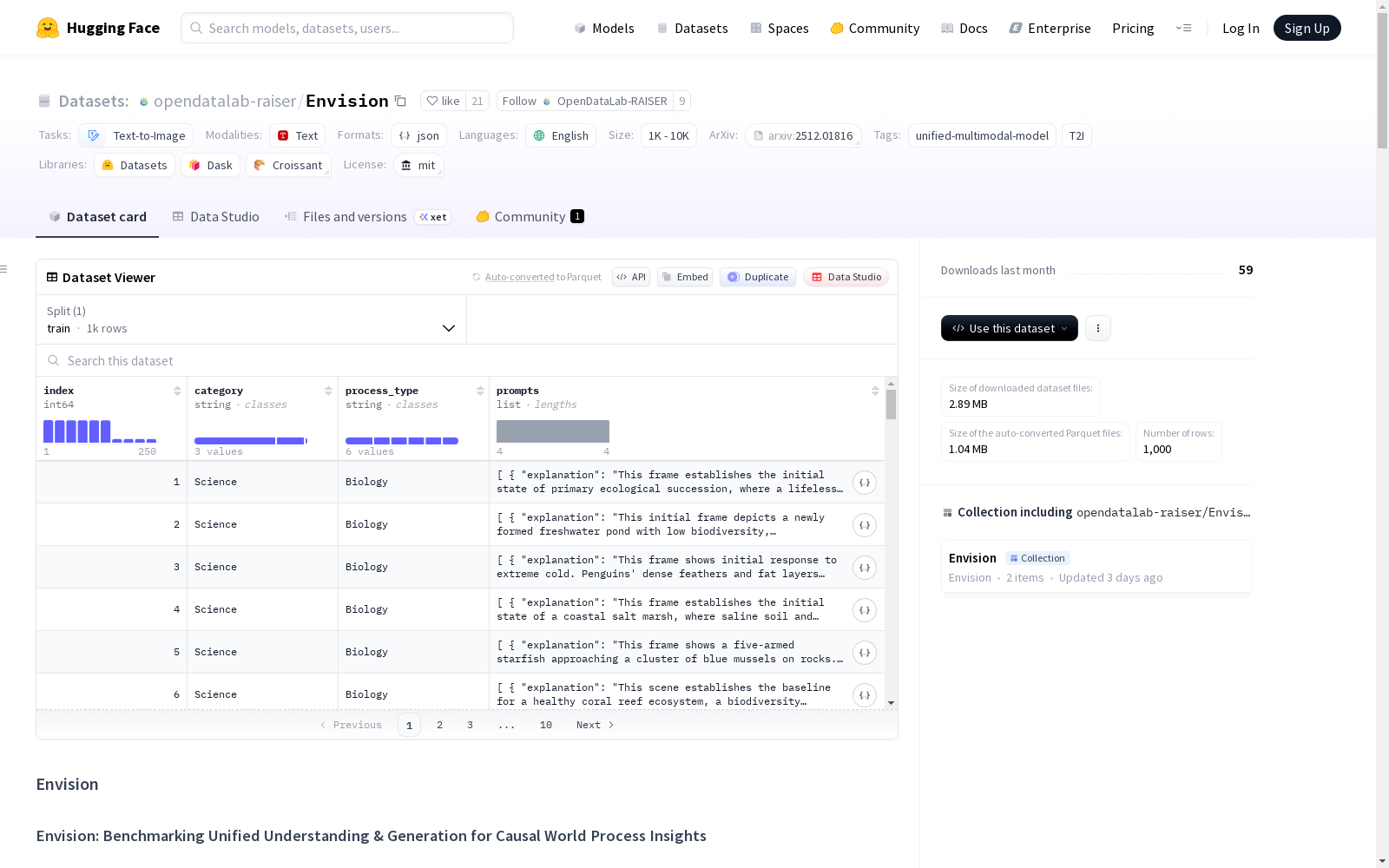Image resolution: width=1389 pixels, height=868 pixels.
Task: Filter by the English language tag
Action: coord(561,135)
